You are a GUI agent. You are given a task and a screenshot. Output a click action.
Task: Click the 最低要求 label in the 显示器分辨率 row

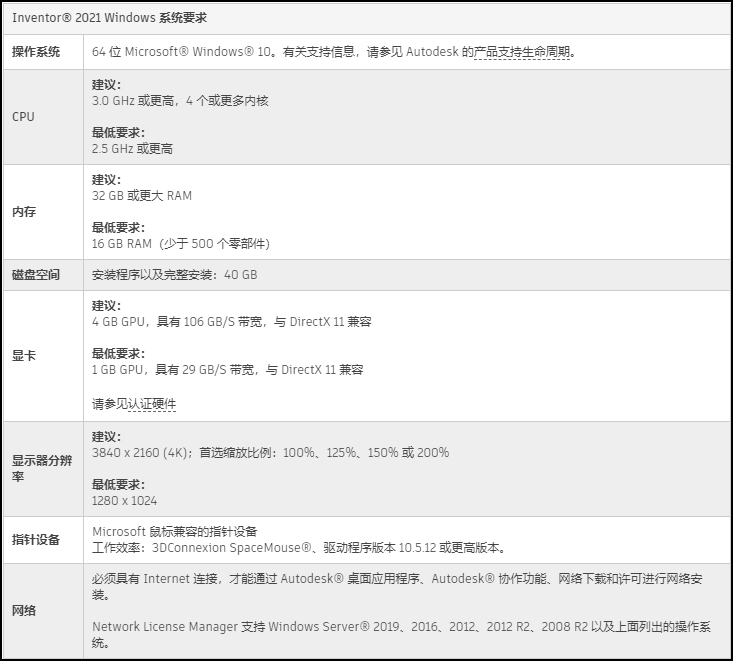(118, 485)
